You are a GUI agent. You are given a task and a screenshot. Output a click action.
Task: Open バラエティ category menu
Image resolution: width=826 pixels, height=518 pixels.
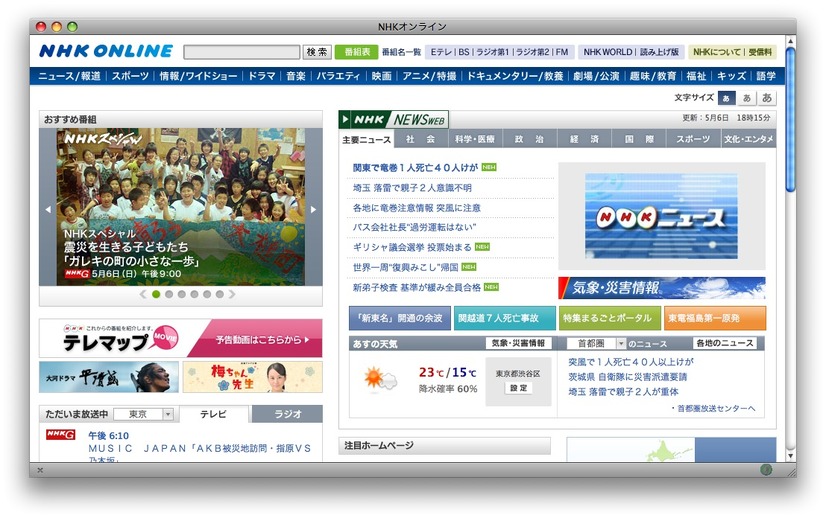pyautogui.click(x=338, y=76)
